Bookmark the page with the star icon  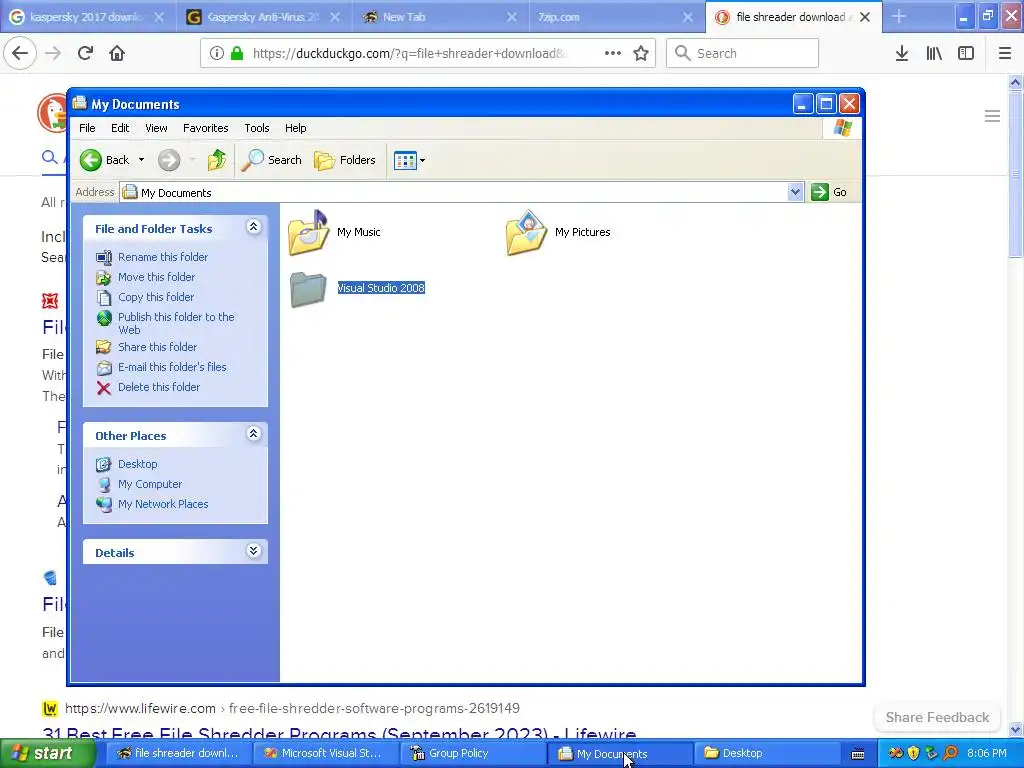(641, 54)
